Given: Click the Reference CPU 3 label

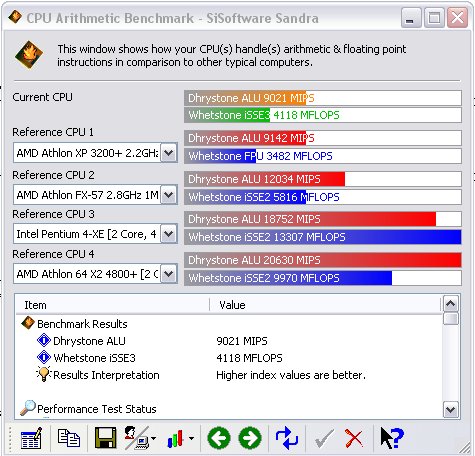Looking at the screenshot, I should 53,214.
